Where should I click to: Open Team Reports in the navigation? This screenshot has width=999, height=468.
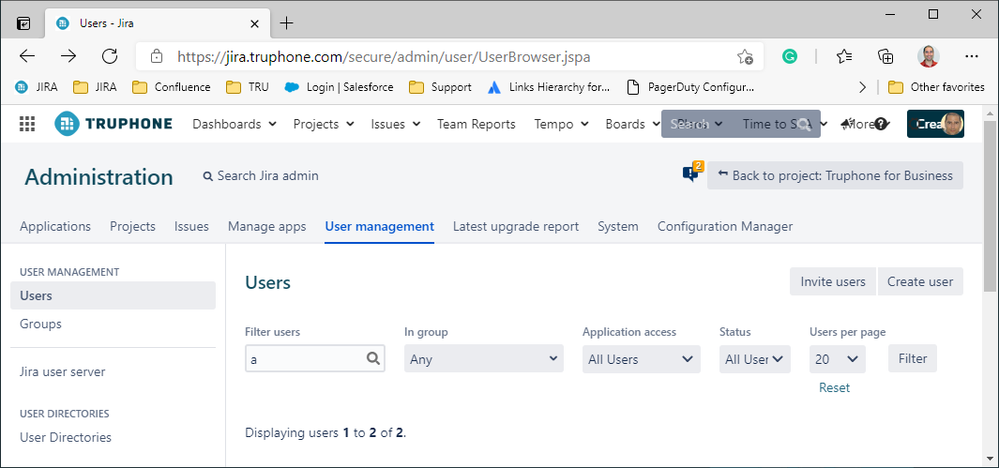coord(476,124)
